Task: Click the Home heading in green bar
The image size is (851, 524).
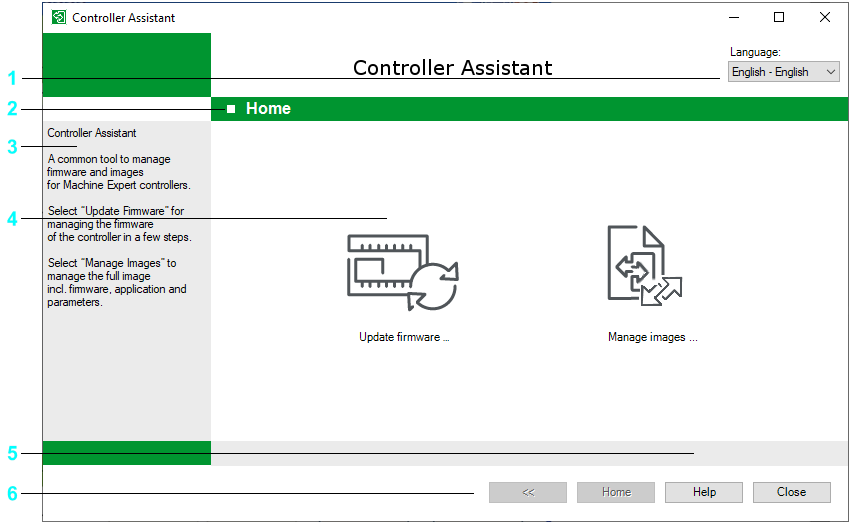Action: click(268, 109)
